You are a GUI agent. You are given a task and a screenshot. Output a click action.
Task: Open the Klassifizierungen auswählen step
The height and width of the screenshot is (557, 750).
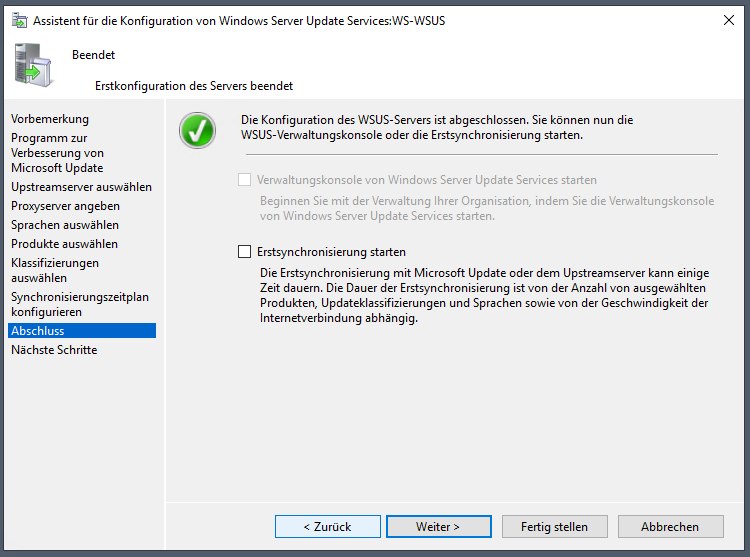55,270
